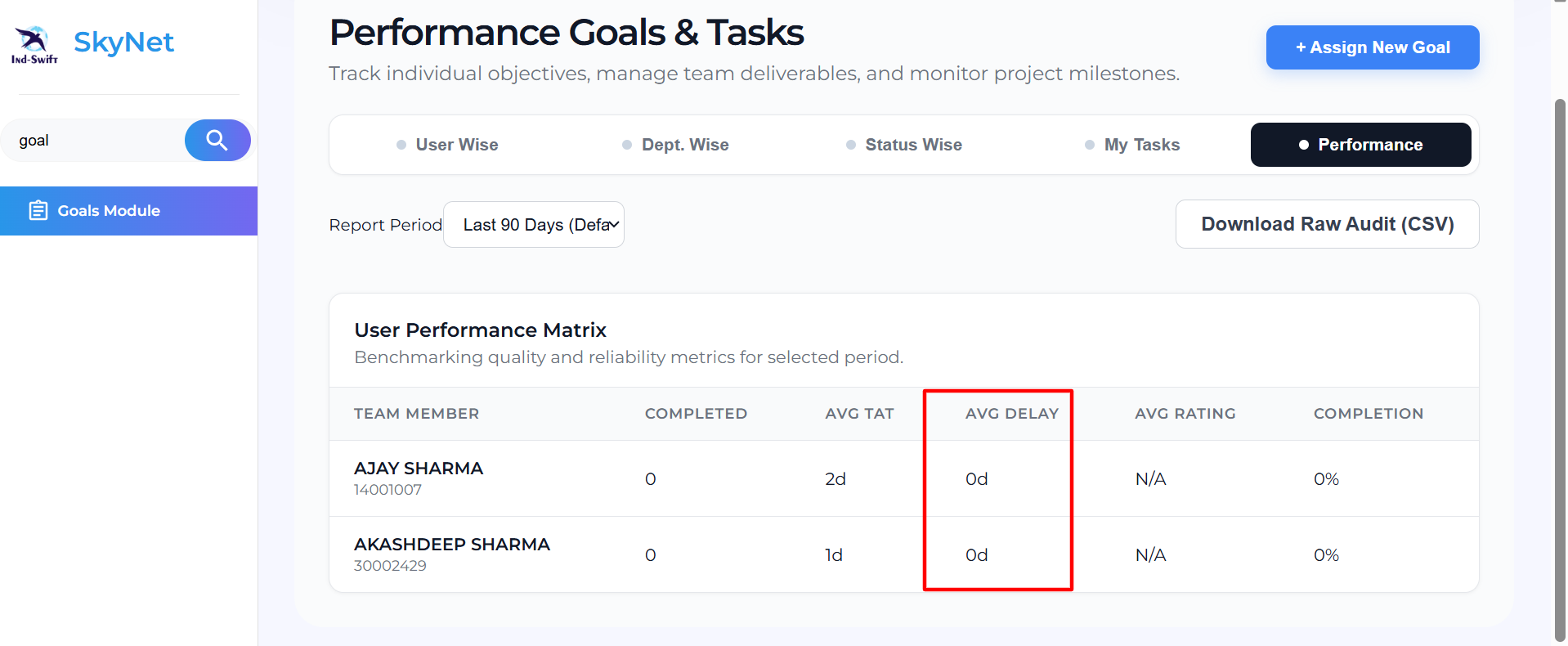Click the COMPLETION column header
Screen dimensions: 1568x646
(1369, 414)
